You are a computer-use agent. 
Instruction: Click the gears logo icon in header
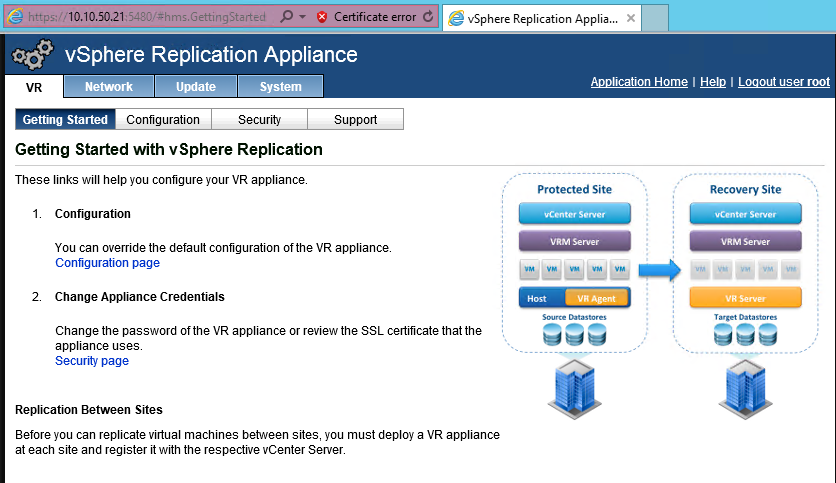(x=33, y=54)
